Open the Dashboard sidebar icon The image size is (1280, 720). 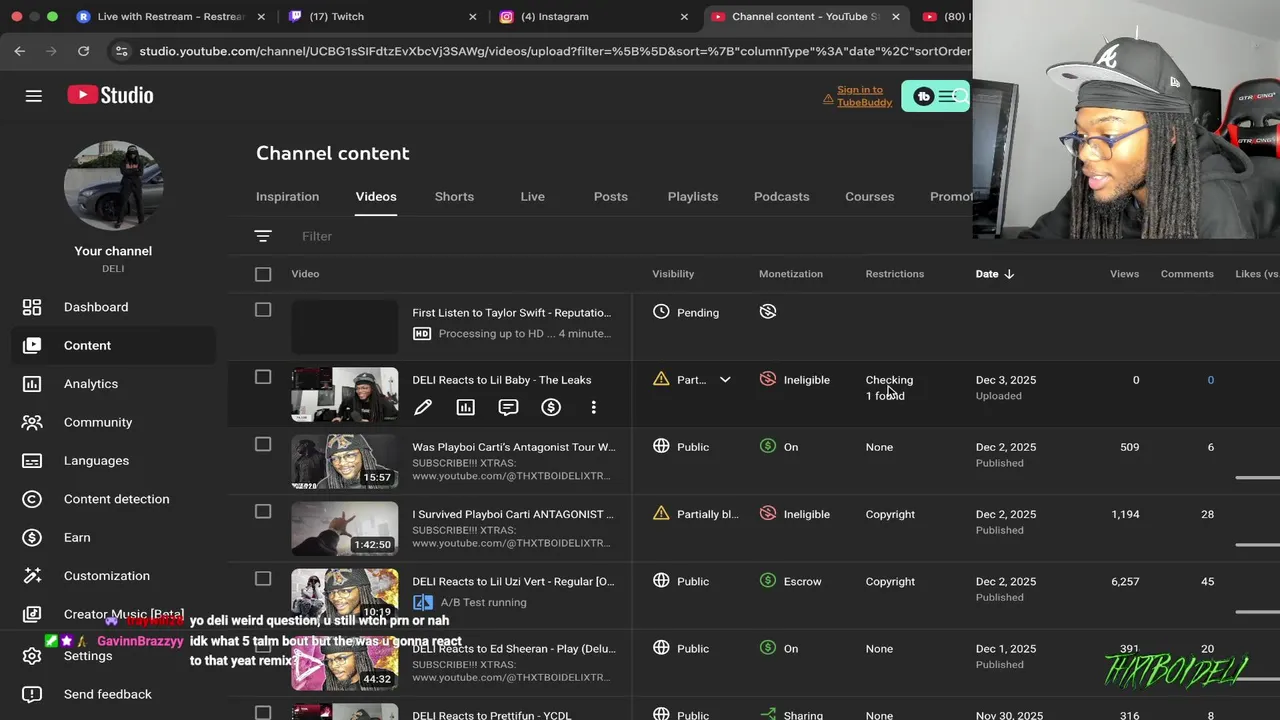click(32, 307)
